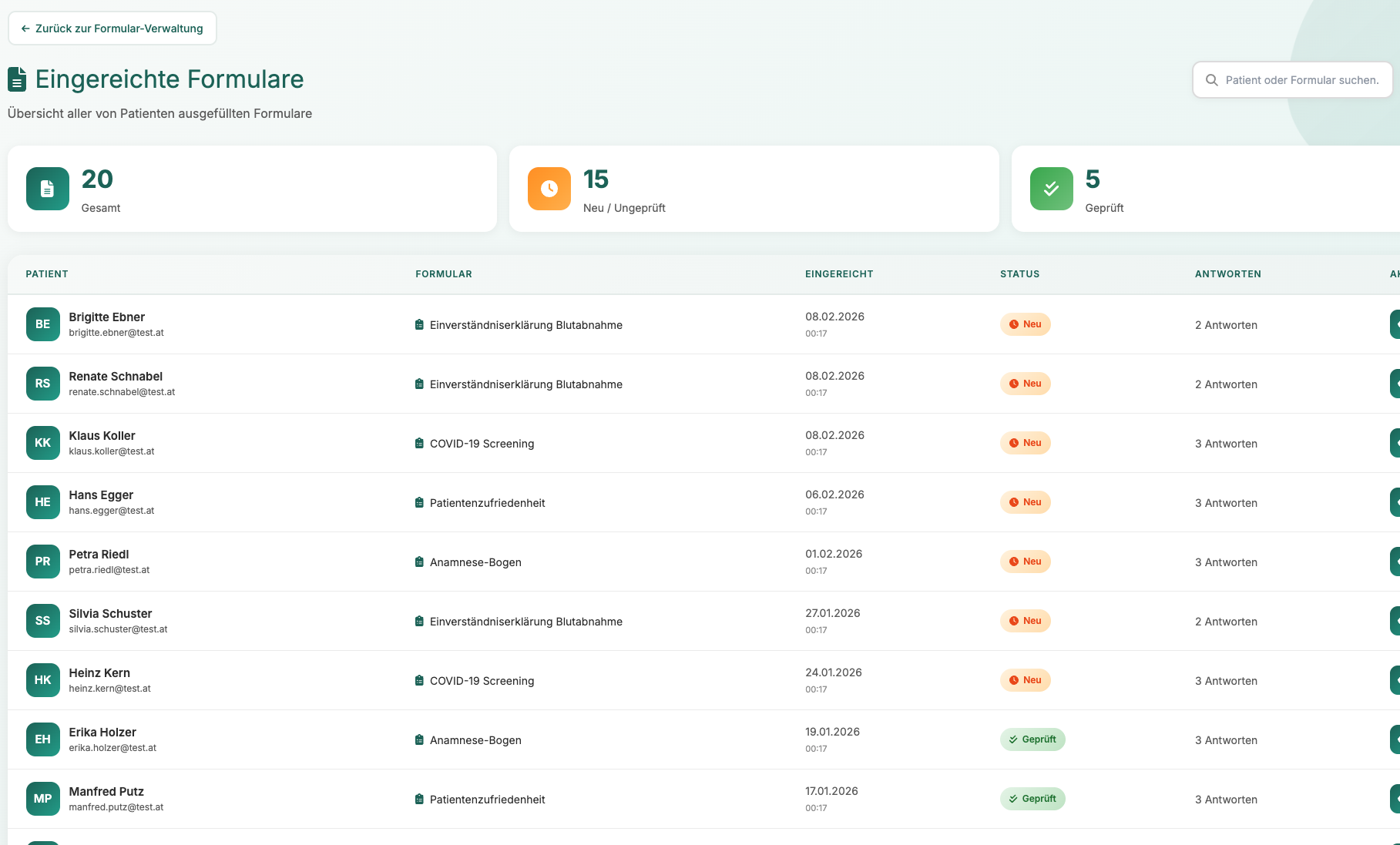The image size is (1400, 845).
Task: Click the green Gesamt document icon
Action: [x=47, y=189]
